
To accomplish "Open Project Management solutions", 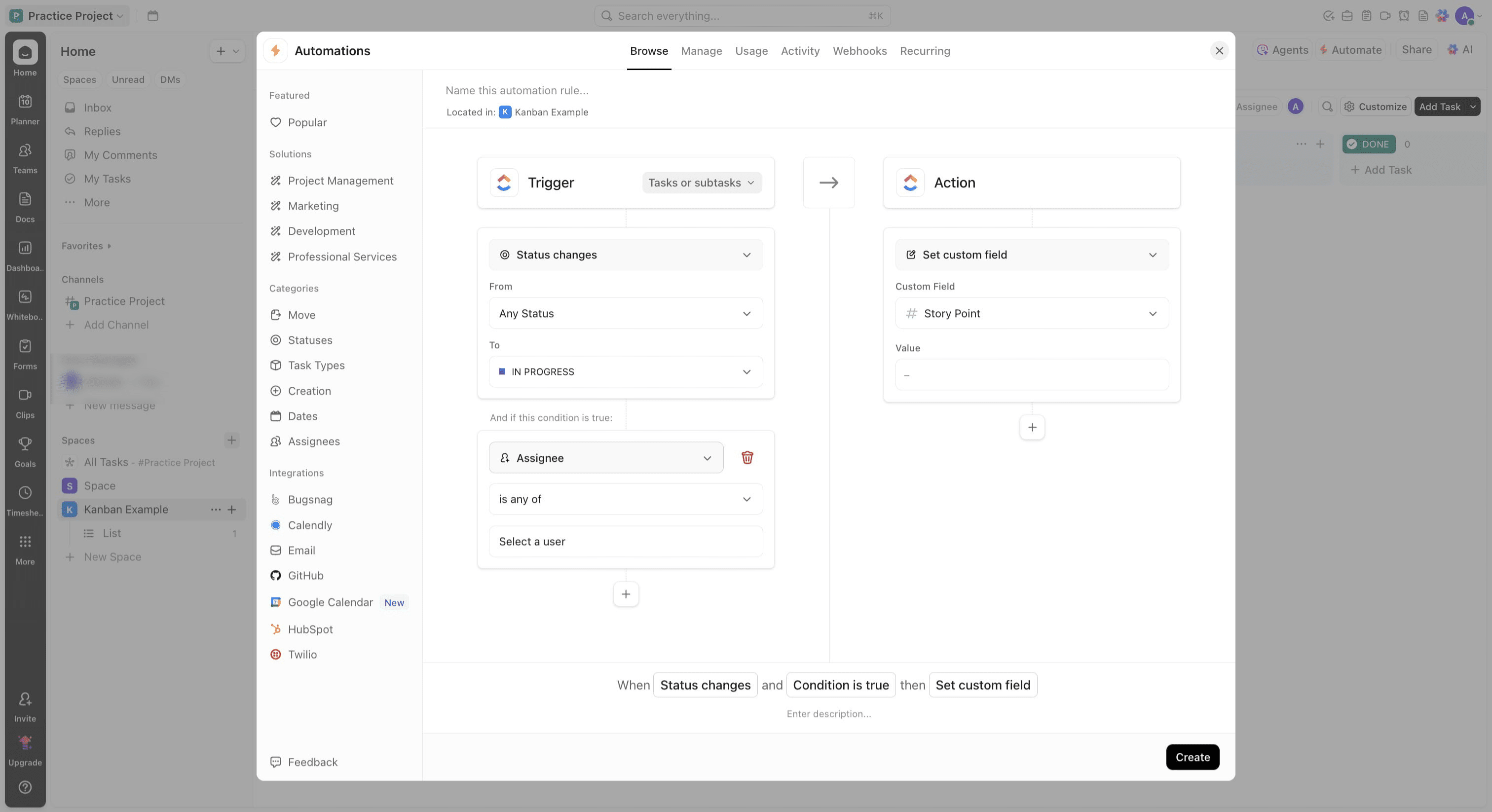I will 331,181.
